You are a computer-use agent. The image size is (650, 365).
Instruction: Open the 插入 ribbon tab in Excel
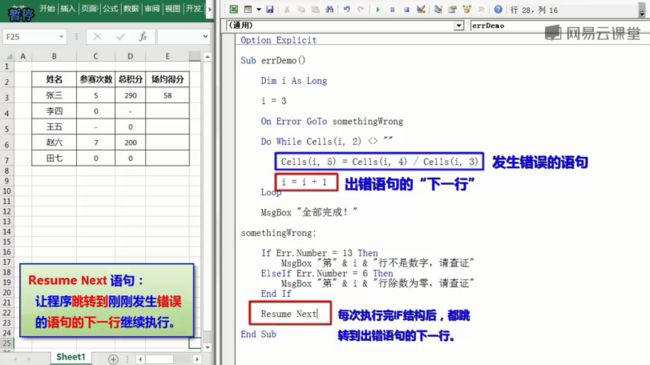pos(68,8)
